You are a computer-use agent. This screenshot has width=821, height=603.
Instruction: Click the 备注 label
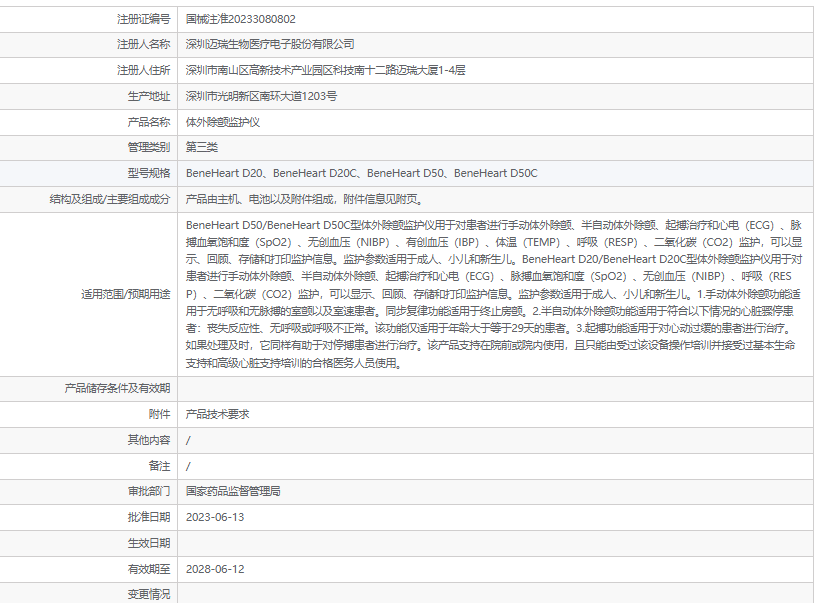pyautogui.click(x=159, y=466)
